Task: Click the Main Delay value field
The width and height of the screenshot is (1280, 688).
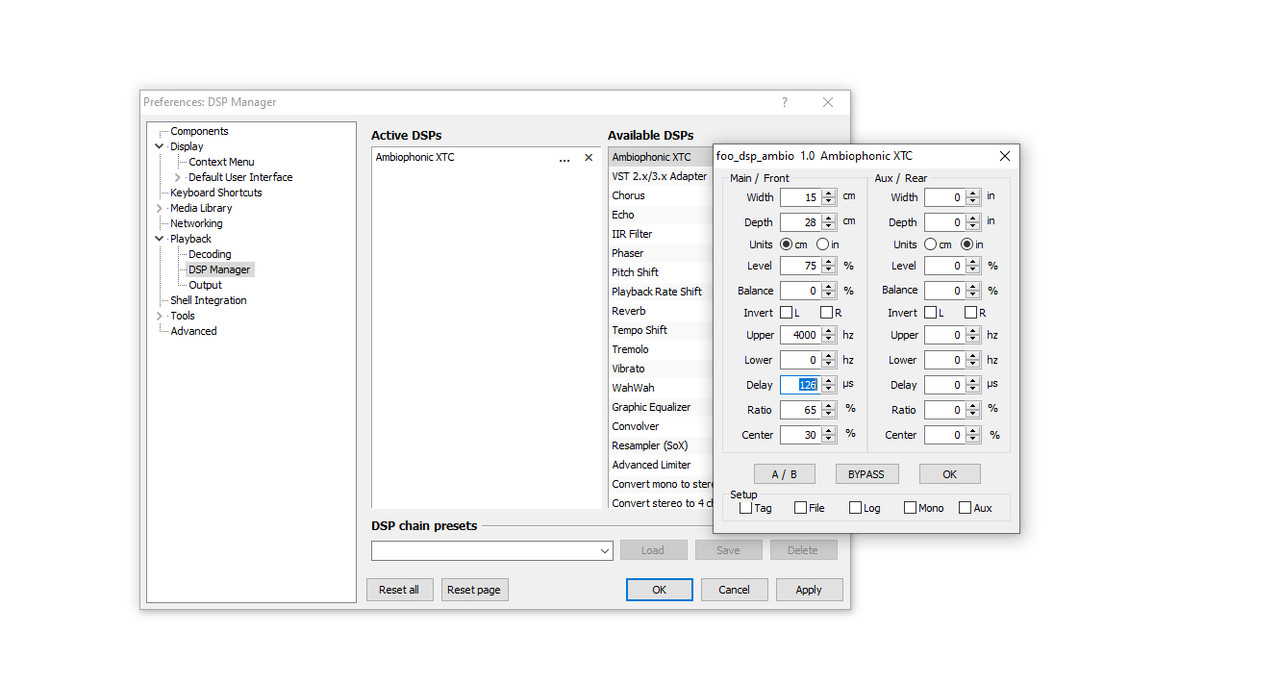Action: pyautogui.click(x=800, y=385)
